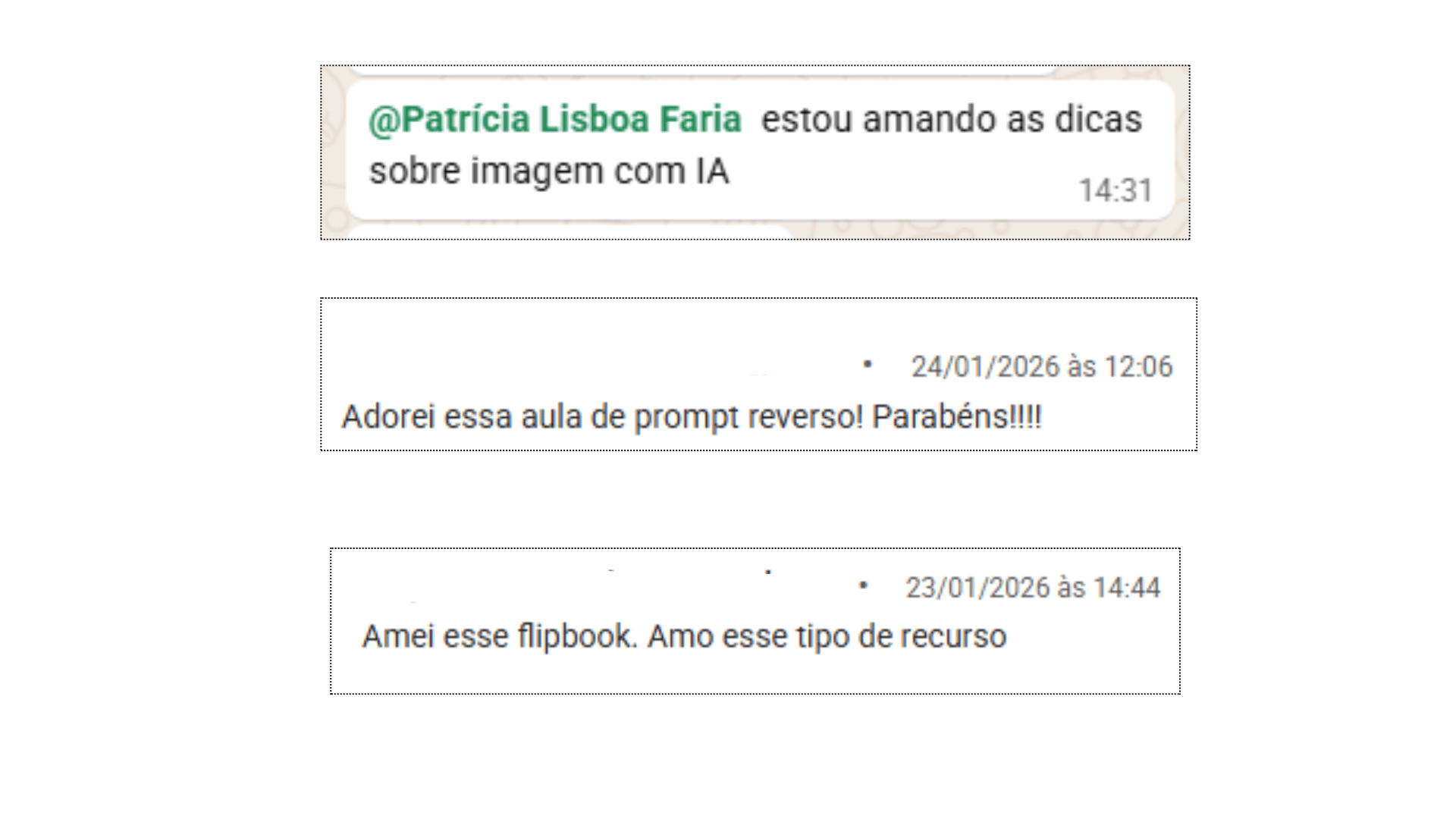Click the 14:44 time stamp

click(1127, 588)
